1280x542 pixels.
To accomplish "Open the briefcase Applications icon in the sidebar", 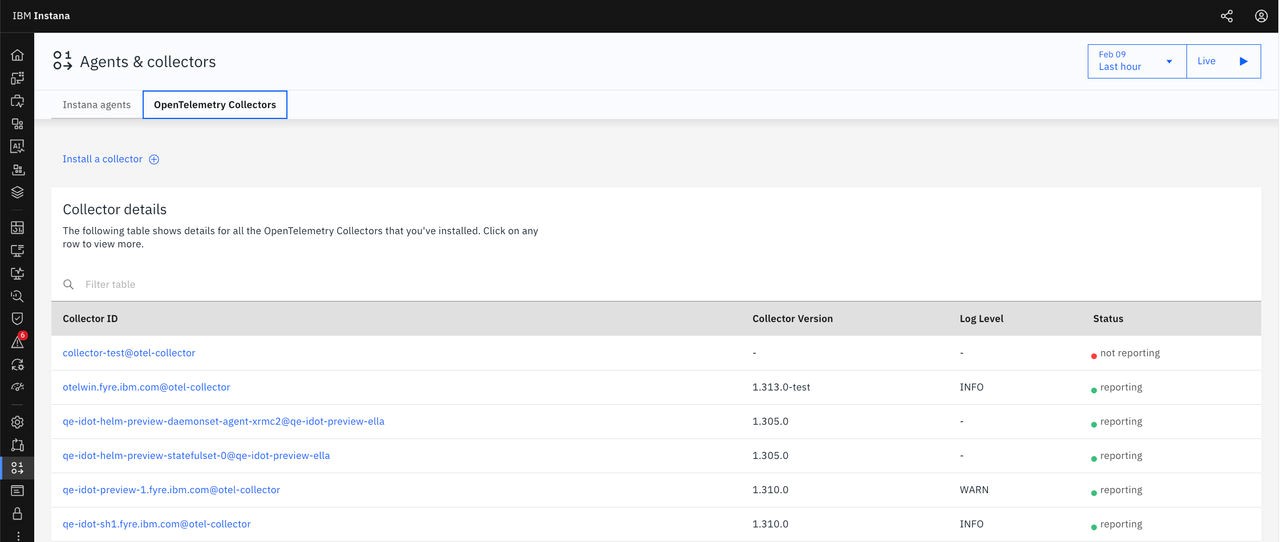I will pos(17,101).
